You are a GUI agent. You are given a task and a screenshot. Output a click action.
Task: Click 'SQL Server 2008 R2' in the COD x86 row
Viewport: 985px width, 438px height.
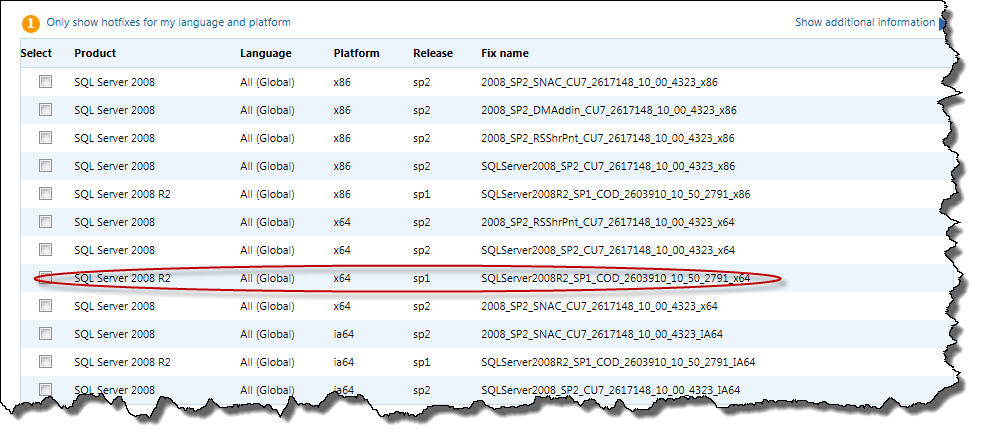[x=122, y=194]
